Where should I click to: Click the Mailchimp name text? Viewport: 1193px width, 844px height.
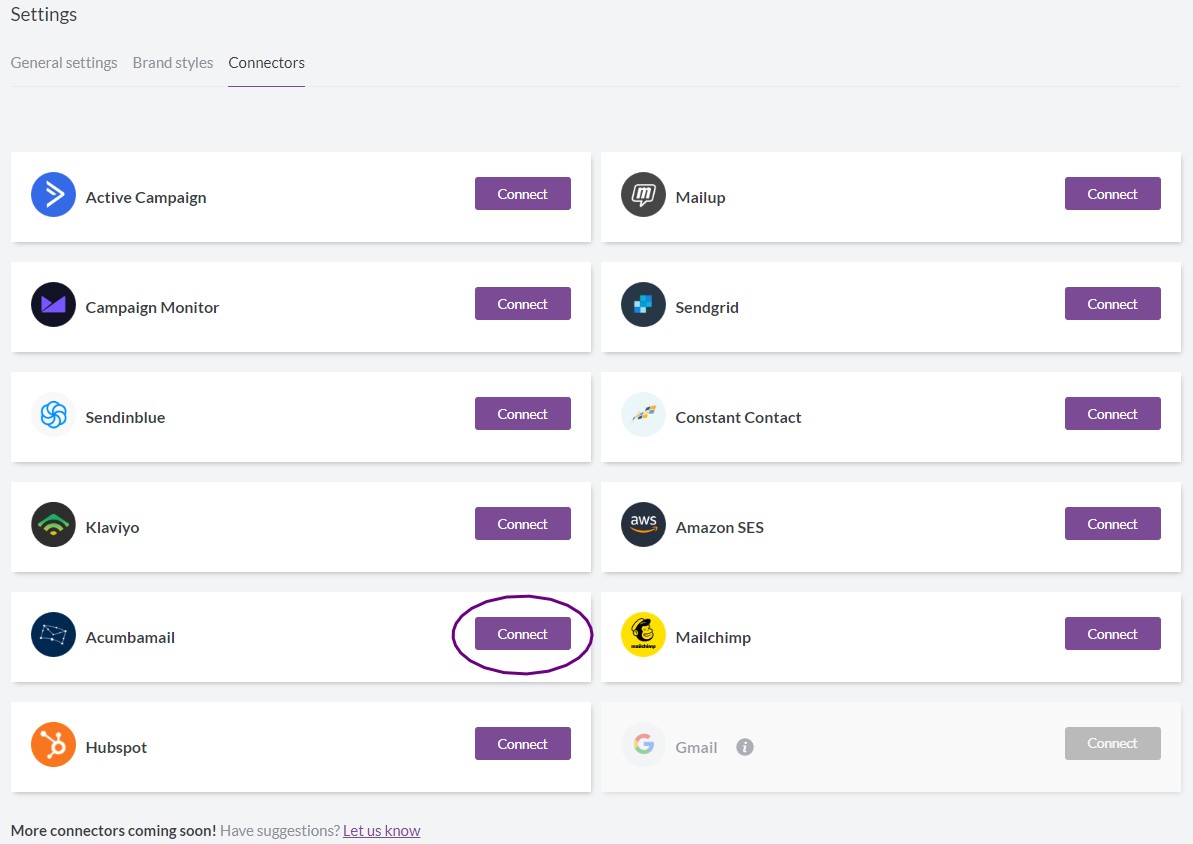(x=713, y=638)
